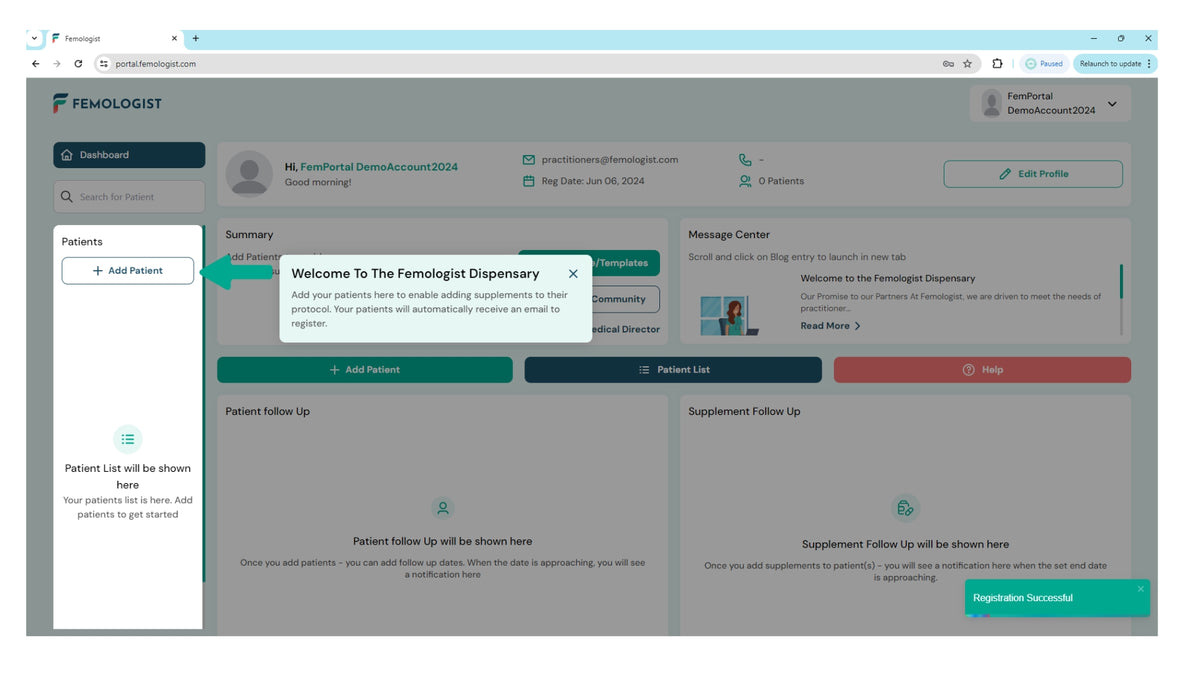Image resolution: width=1200 pixels, height=675 pixels.
Task: Dismiss the Registration Successful notification
Action: tap(1140, 589)
